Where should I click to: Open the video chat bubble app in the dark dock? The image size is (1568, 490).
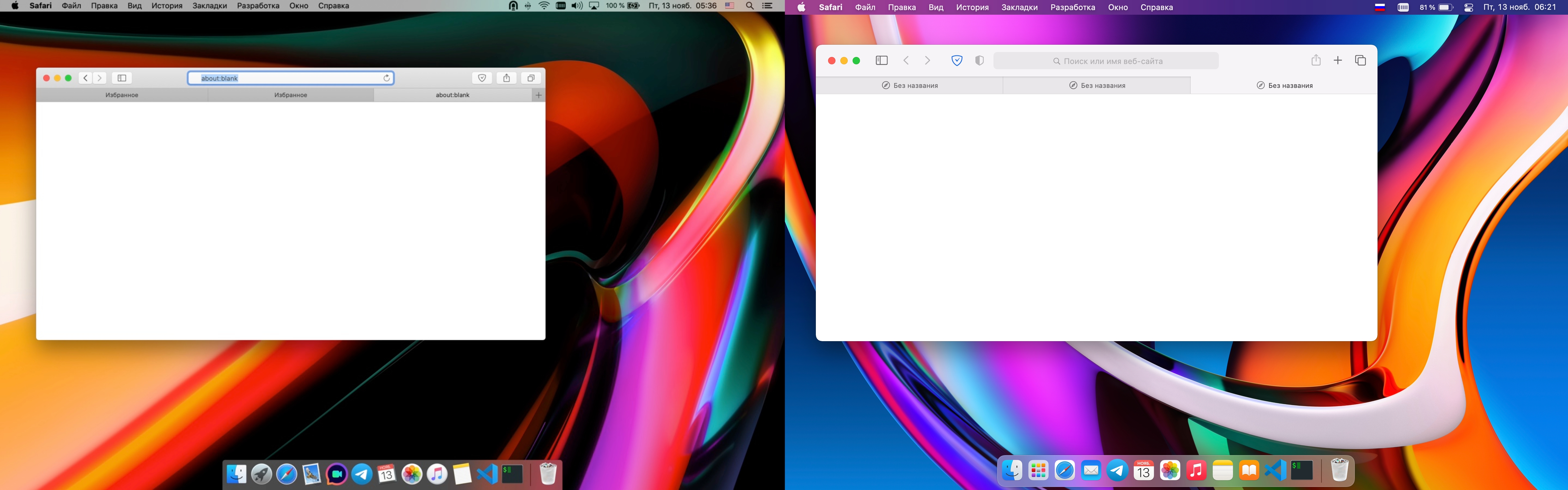click(x=337, y=473)
